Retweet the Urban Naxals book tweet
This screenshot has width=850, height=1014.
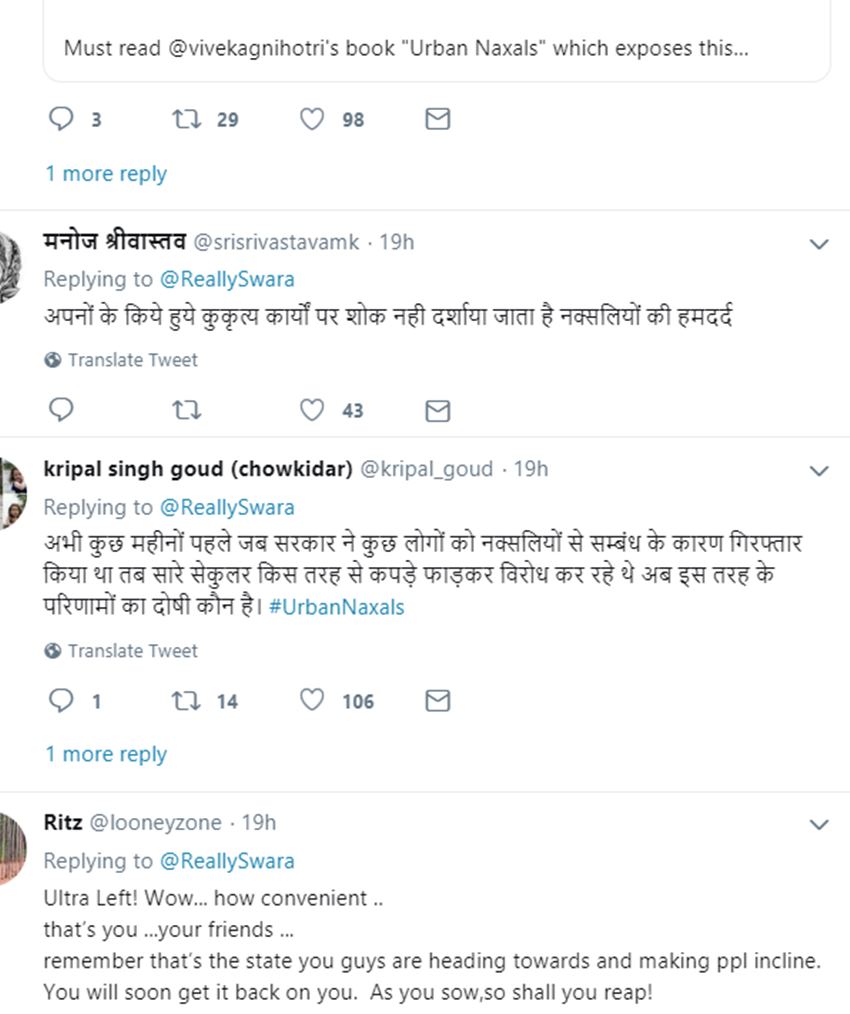tap(185, 120)
